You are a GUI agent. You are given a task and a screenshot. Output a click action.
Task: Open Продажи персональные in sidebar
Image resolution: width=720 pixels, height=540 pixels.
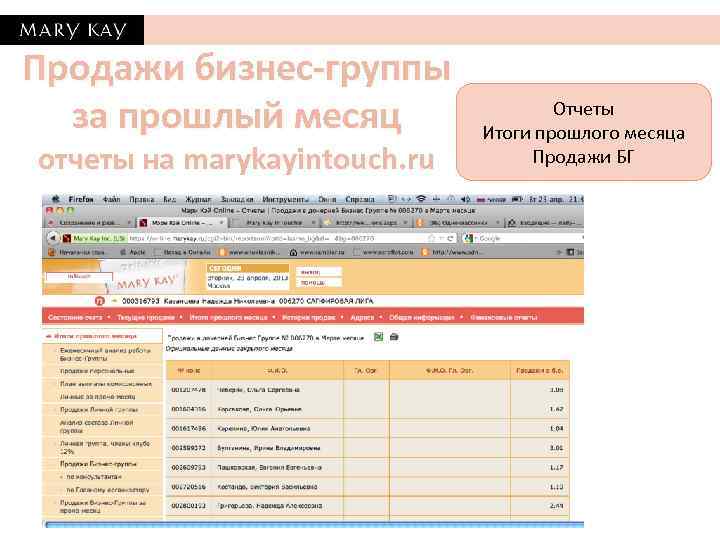point(97,371)
